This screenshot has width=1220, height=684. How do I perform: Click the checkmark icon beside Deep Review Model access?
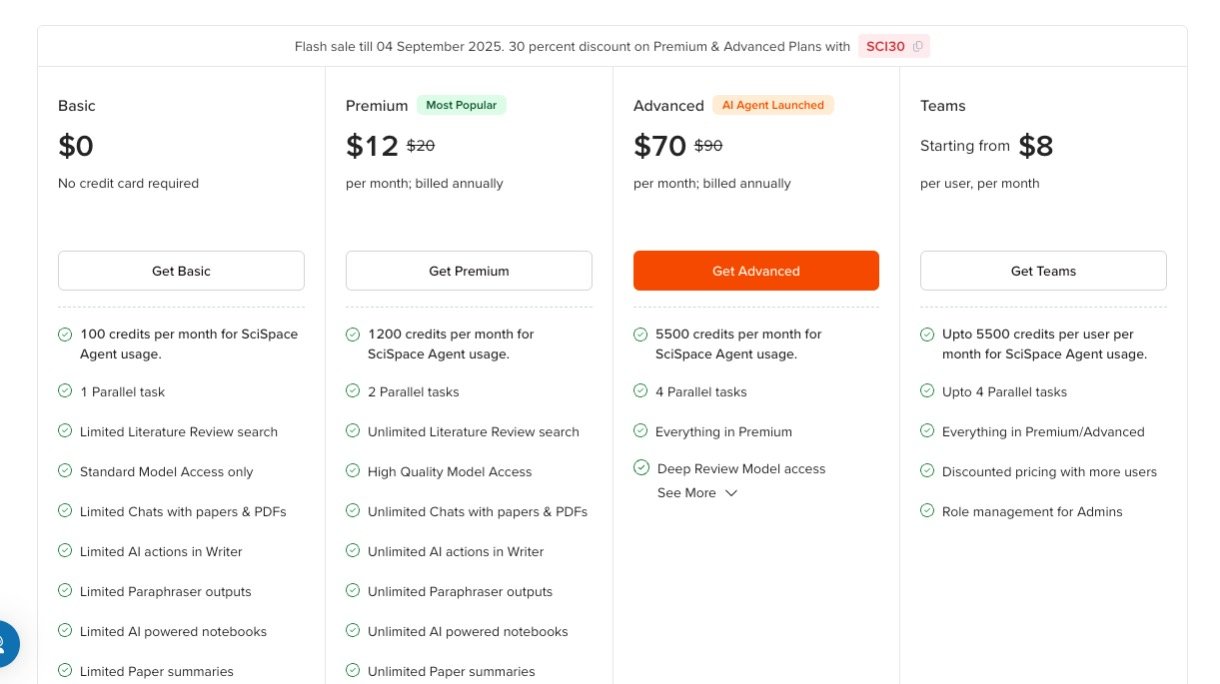642,467
